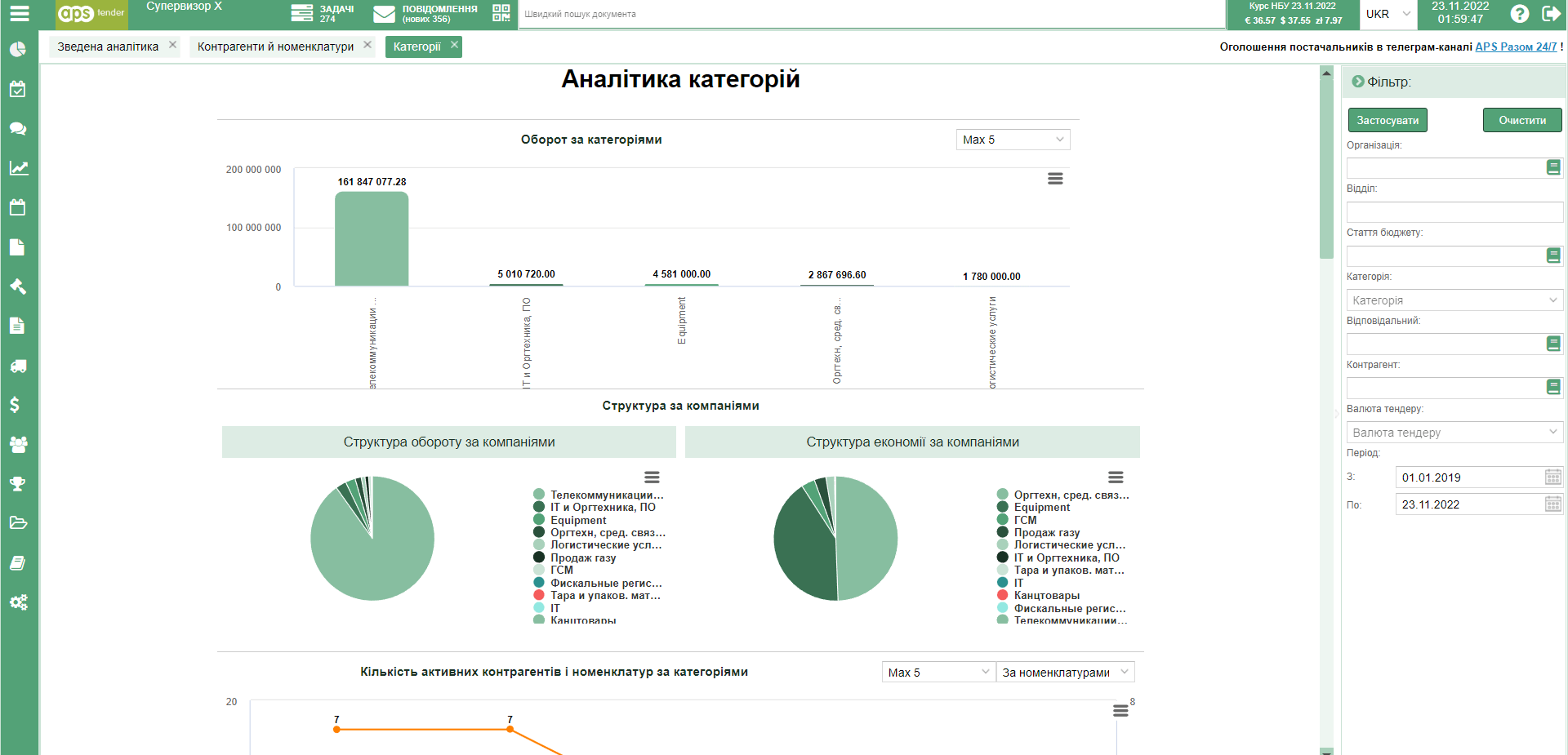Open the blank calendar sidebar icon
1568x755 pixels.
18,207
